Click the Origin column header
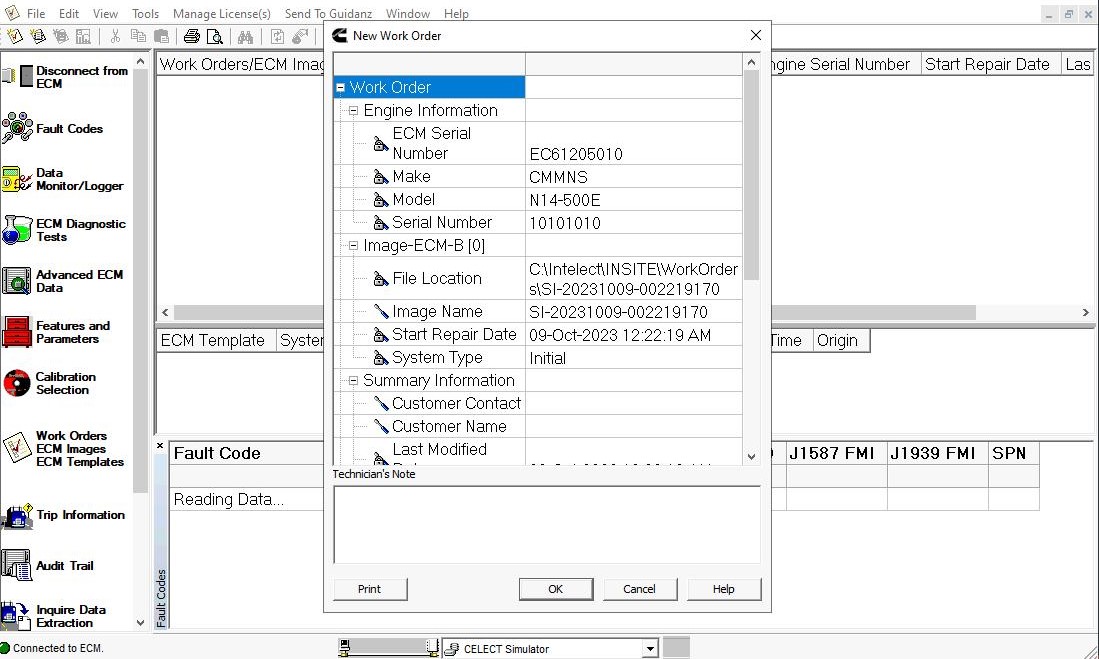The height and width of the screenshot is (659, 1099). (841, 341)
